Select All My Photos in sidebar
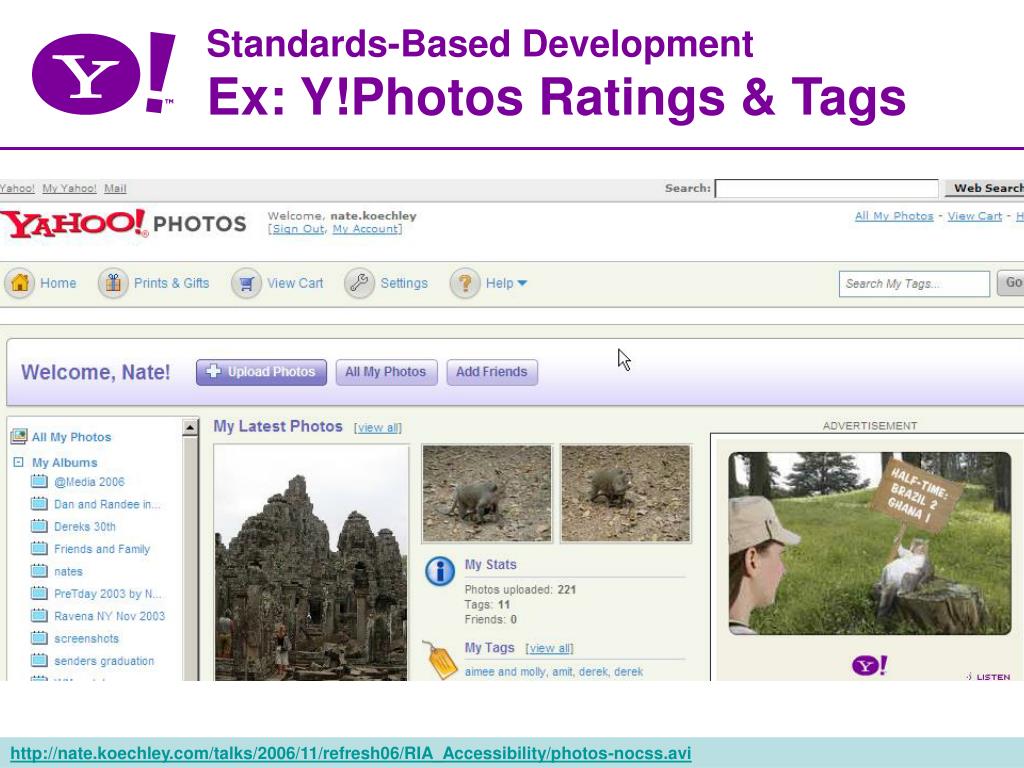 click(71, 437)
